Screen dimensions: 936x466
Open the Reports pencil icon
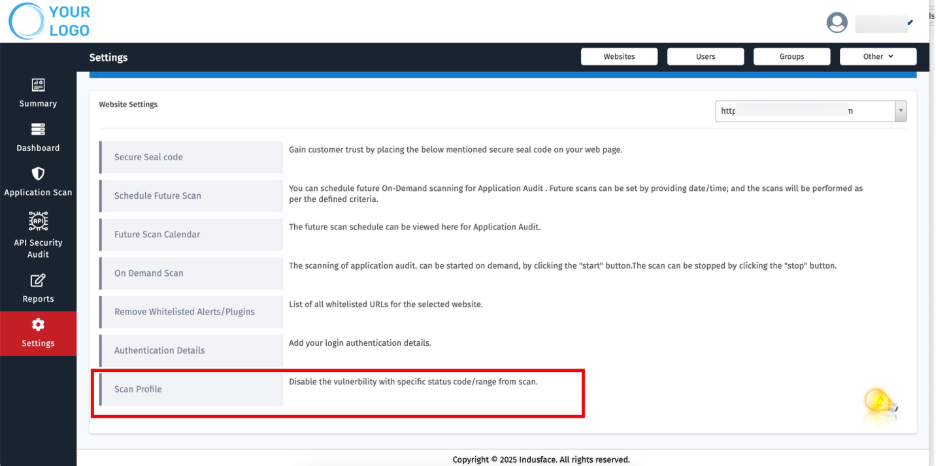38,280
